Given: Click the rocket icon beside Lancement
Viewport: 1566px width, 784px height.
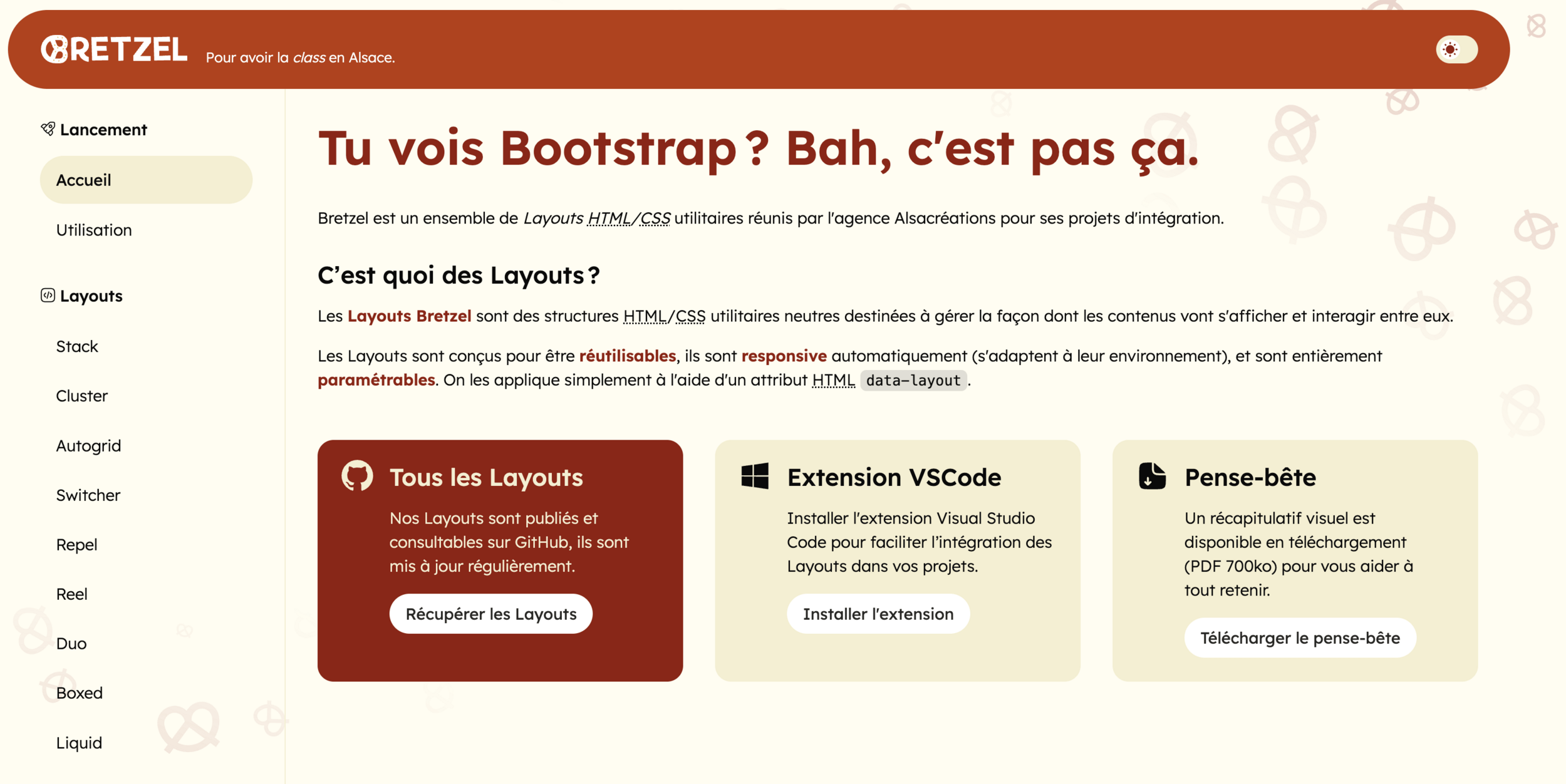Looking at the screenshot, I should tap(48, 129).
